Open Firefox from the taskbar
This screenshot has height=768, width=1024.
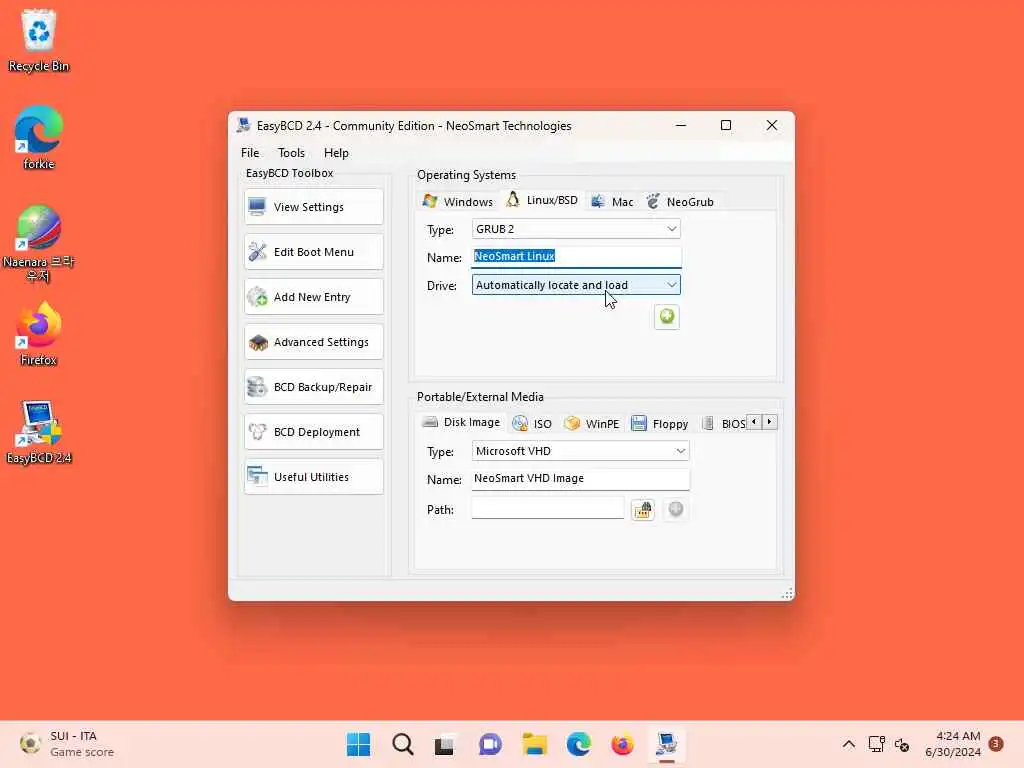click(x=622, y=744)
